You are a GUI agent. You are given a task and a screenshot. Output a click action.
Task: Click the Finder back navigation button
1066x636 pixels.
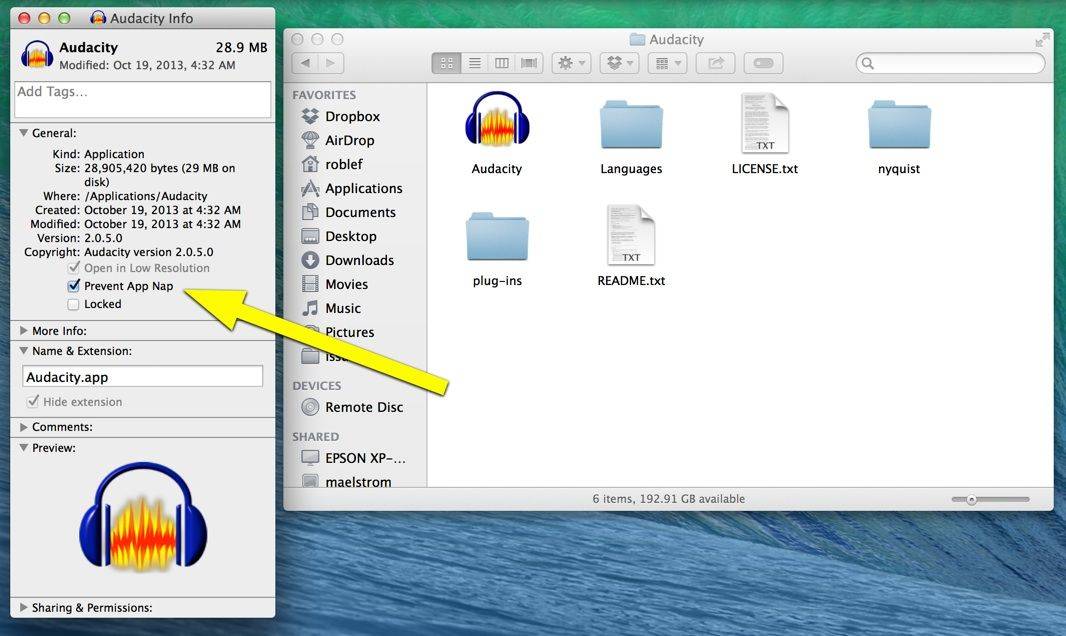[x=305, y=63]
